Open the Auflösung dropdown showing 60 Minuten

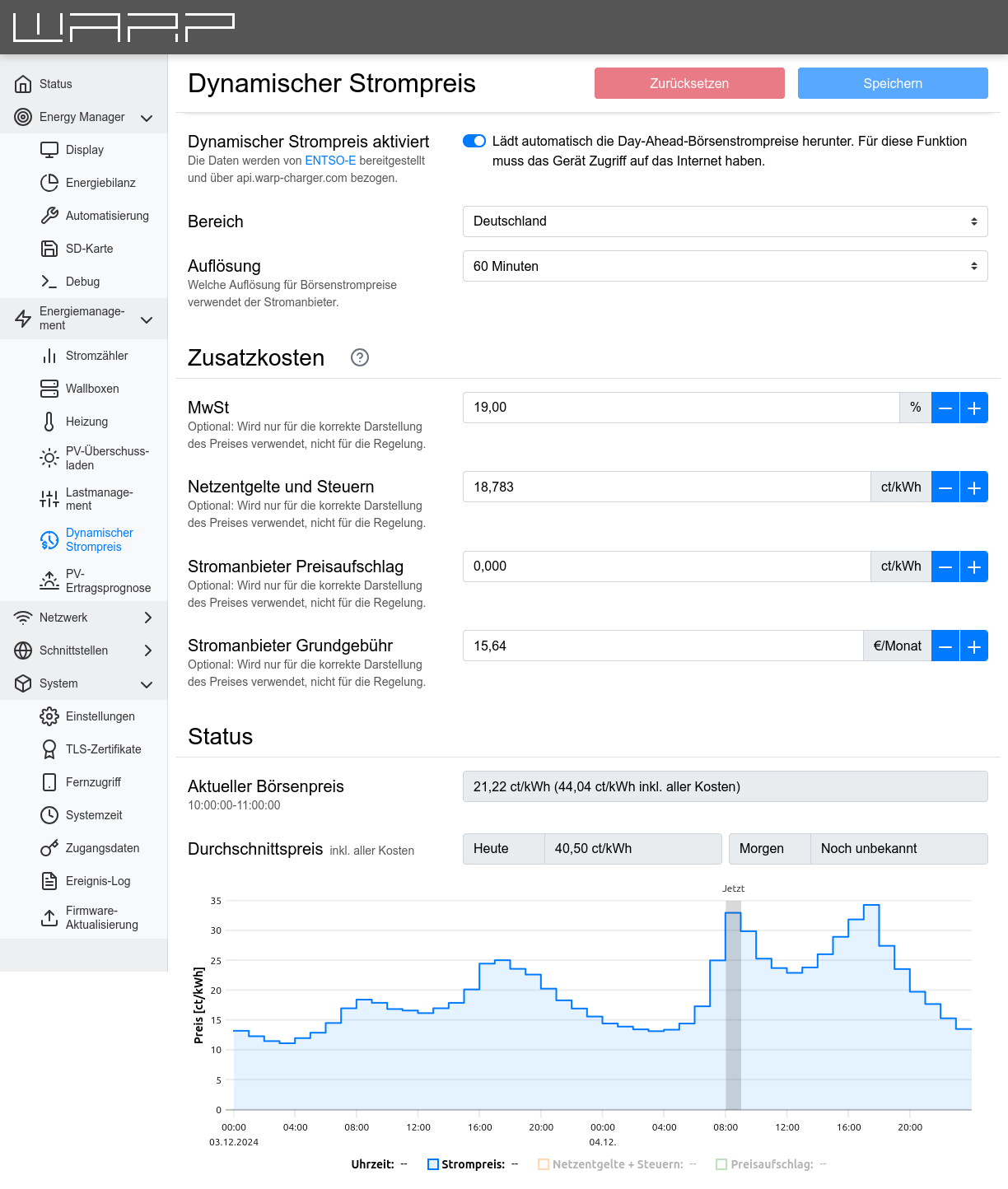tap(725, 266)
